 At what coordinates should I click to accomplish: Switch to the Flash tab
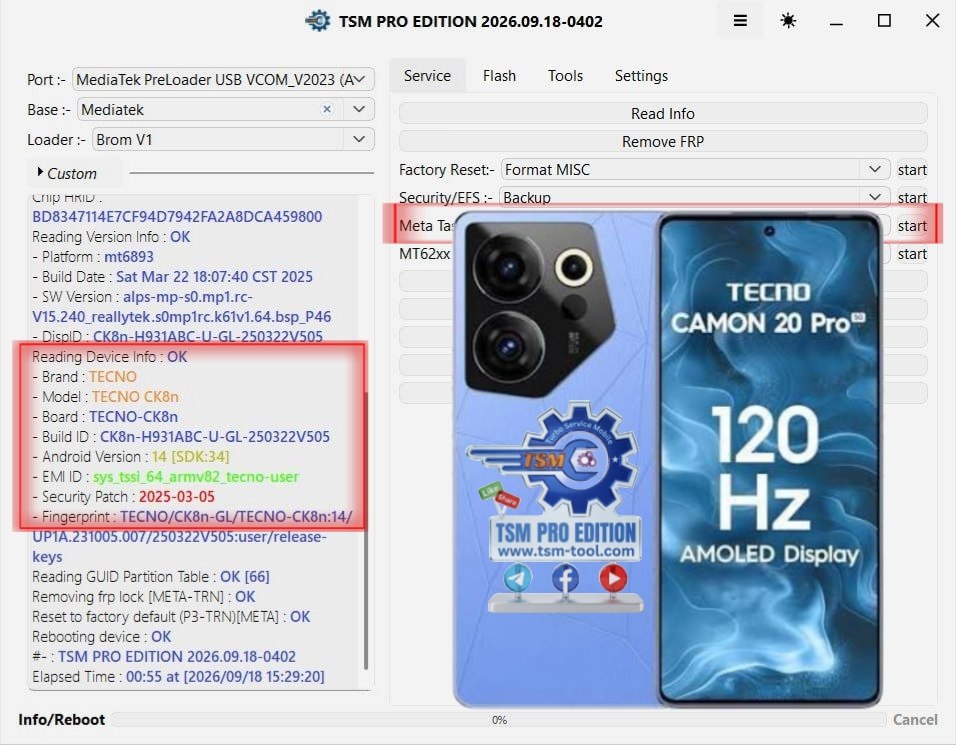point(499,76)
